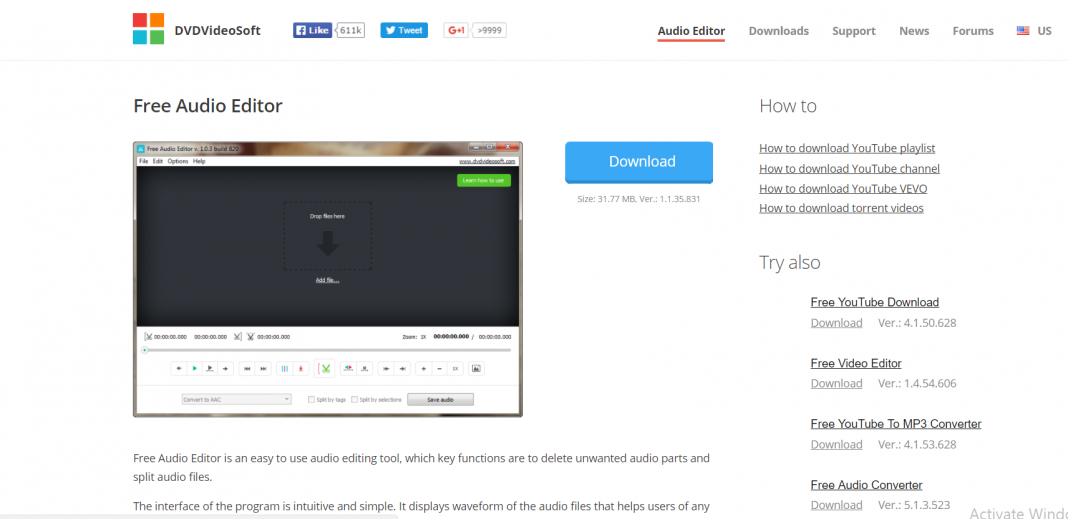Click the down-arrow drop files icon
The image size is (1068, 519).
click(x=328, y=243)
